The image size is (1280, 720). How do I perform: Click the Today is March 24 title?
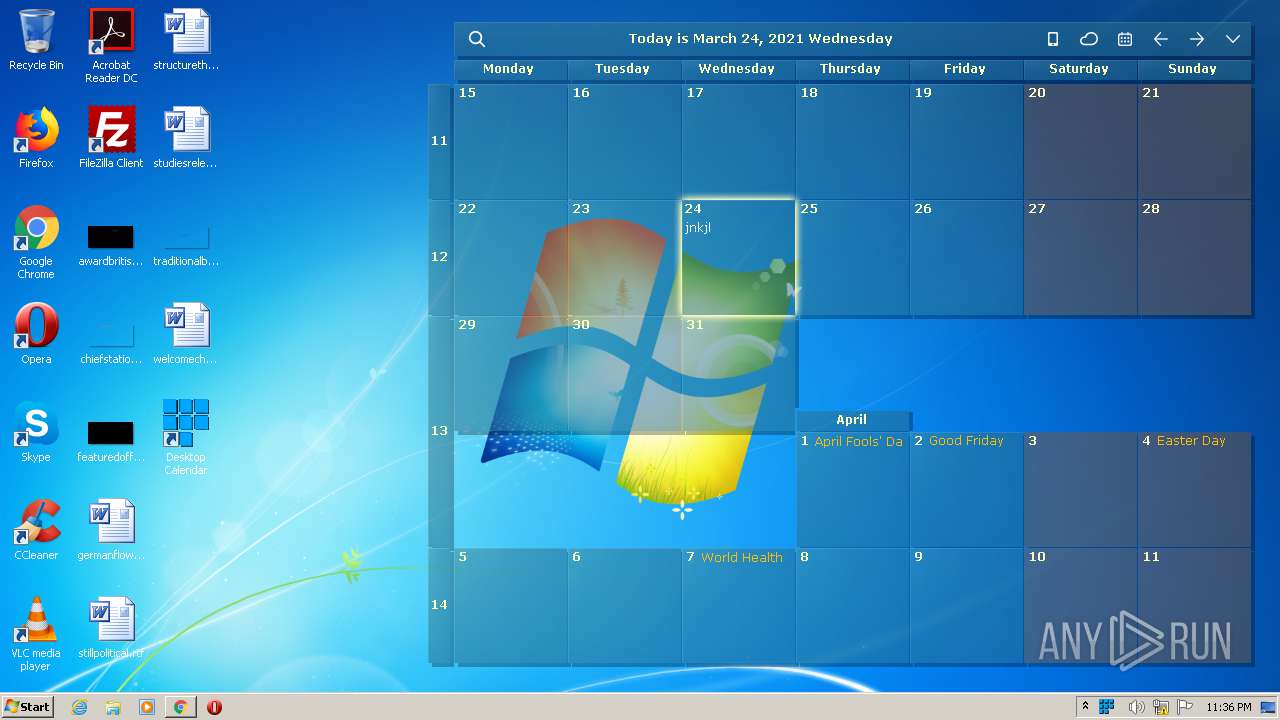pyautogui.click(x=760, y=39)
